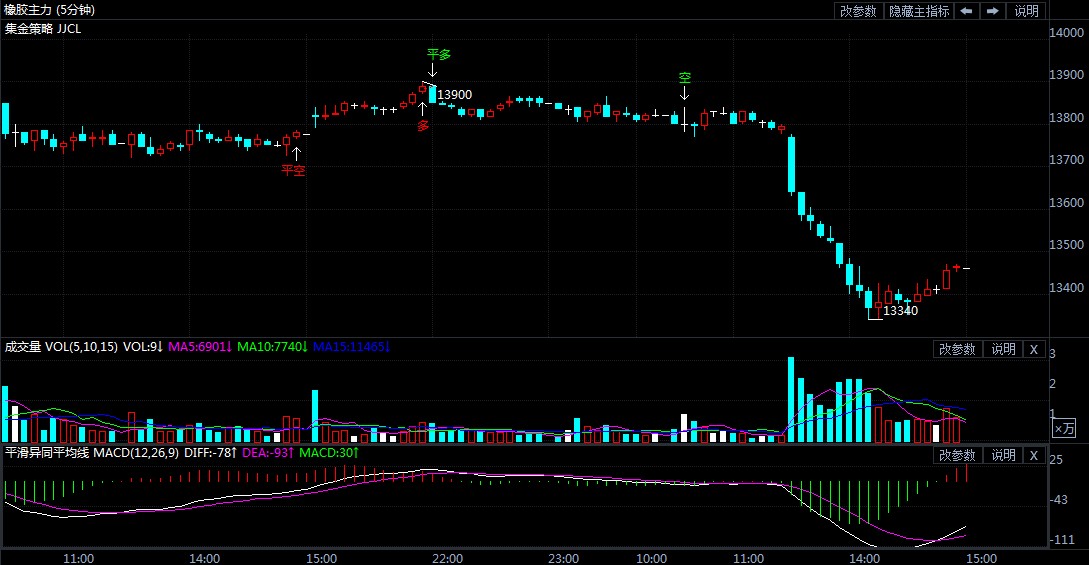Click the 成交量 VOL(5,10,15) label
Viewport: 1089px width, 565px height.
pyautogui.click(x=61, y=346)
